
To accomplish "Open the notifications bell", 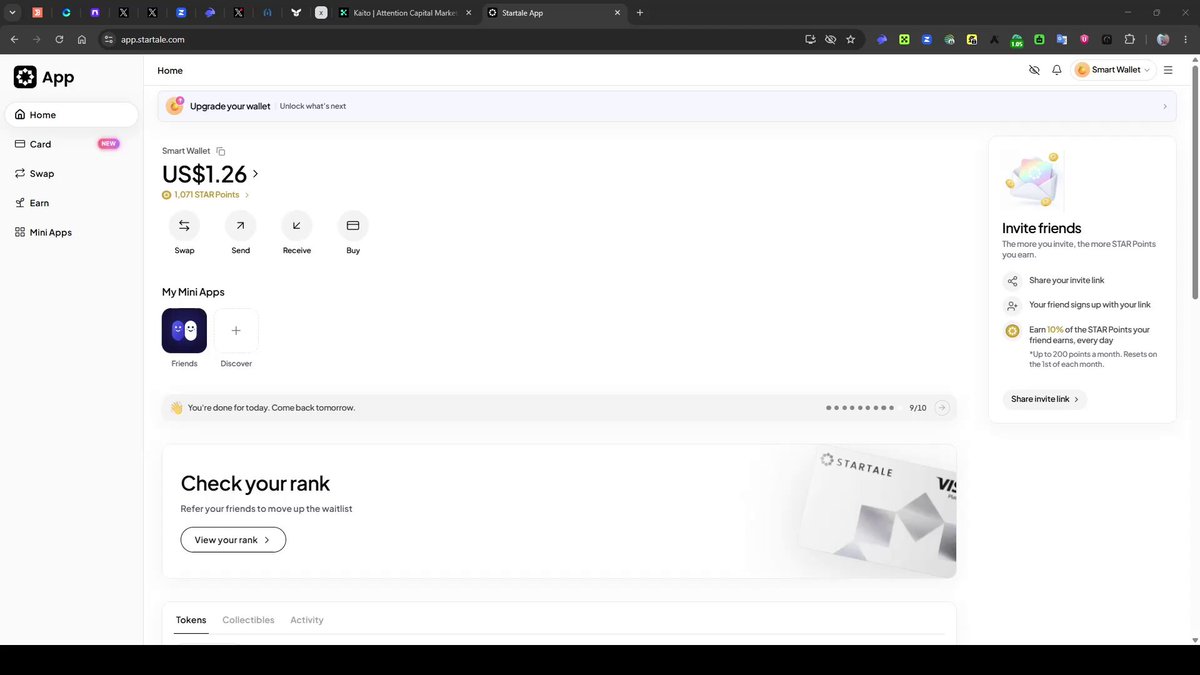I will 1057,70.
